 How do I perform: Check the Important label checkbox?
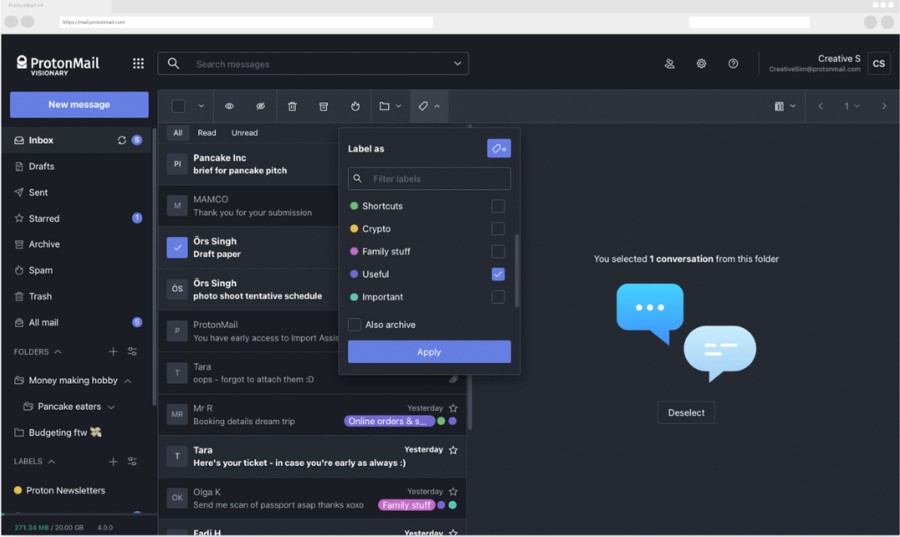tap(498, 297)
